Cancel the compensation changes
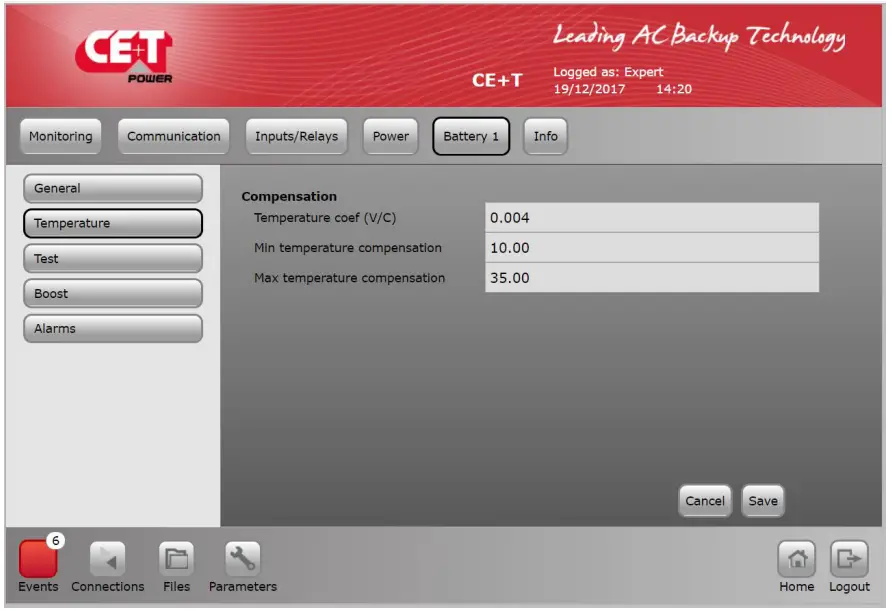 point(705,501)
